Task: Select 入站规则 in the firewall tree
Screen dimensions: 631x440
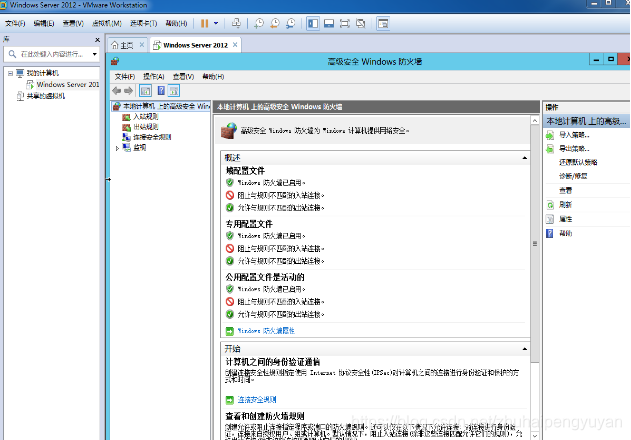Action: point(140,117)
